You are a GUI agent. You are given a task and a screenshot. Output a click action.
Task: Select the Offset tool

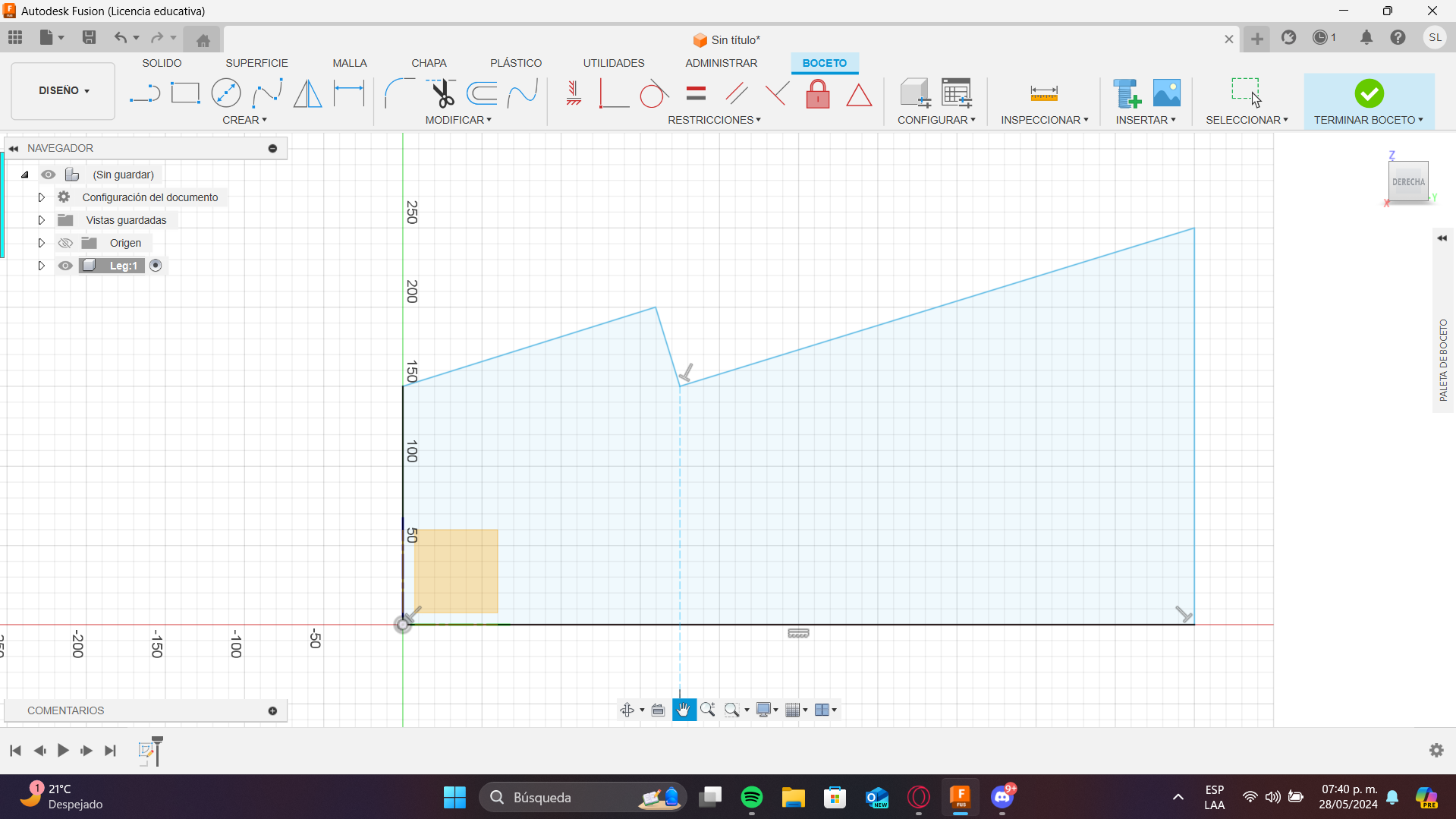tap(482, 93)
